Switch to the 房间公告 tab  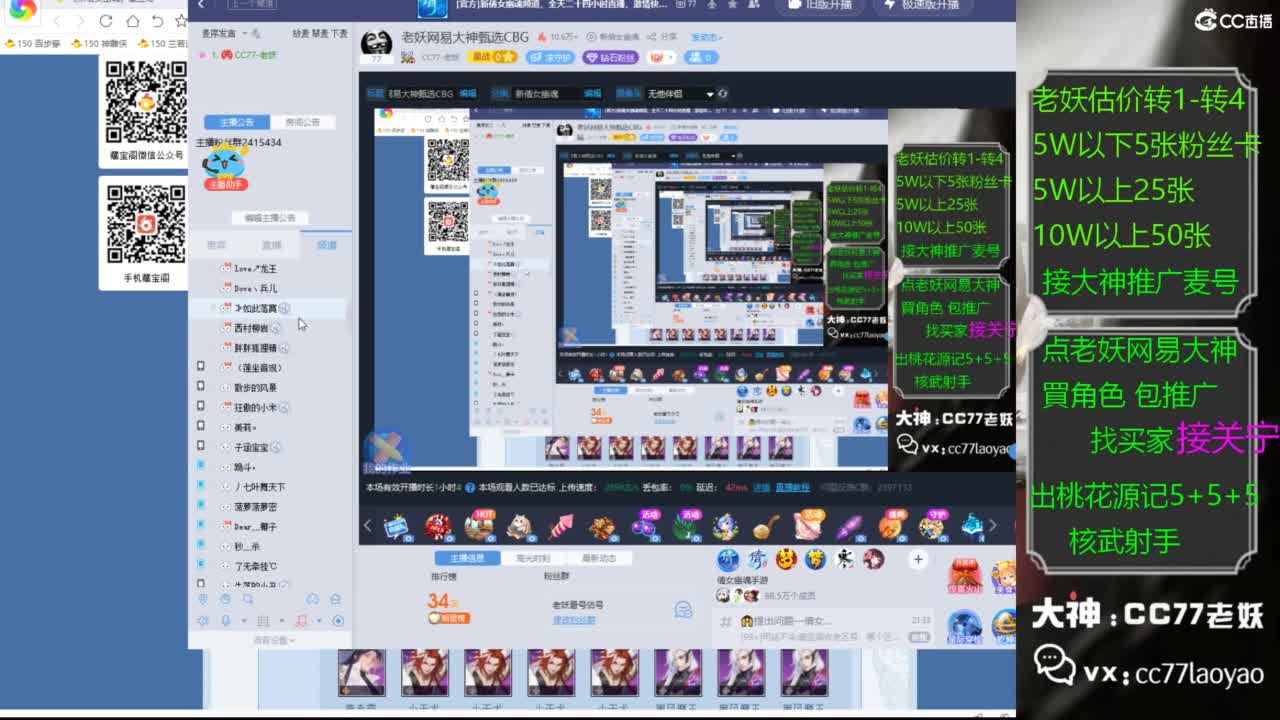[303, 122]
